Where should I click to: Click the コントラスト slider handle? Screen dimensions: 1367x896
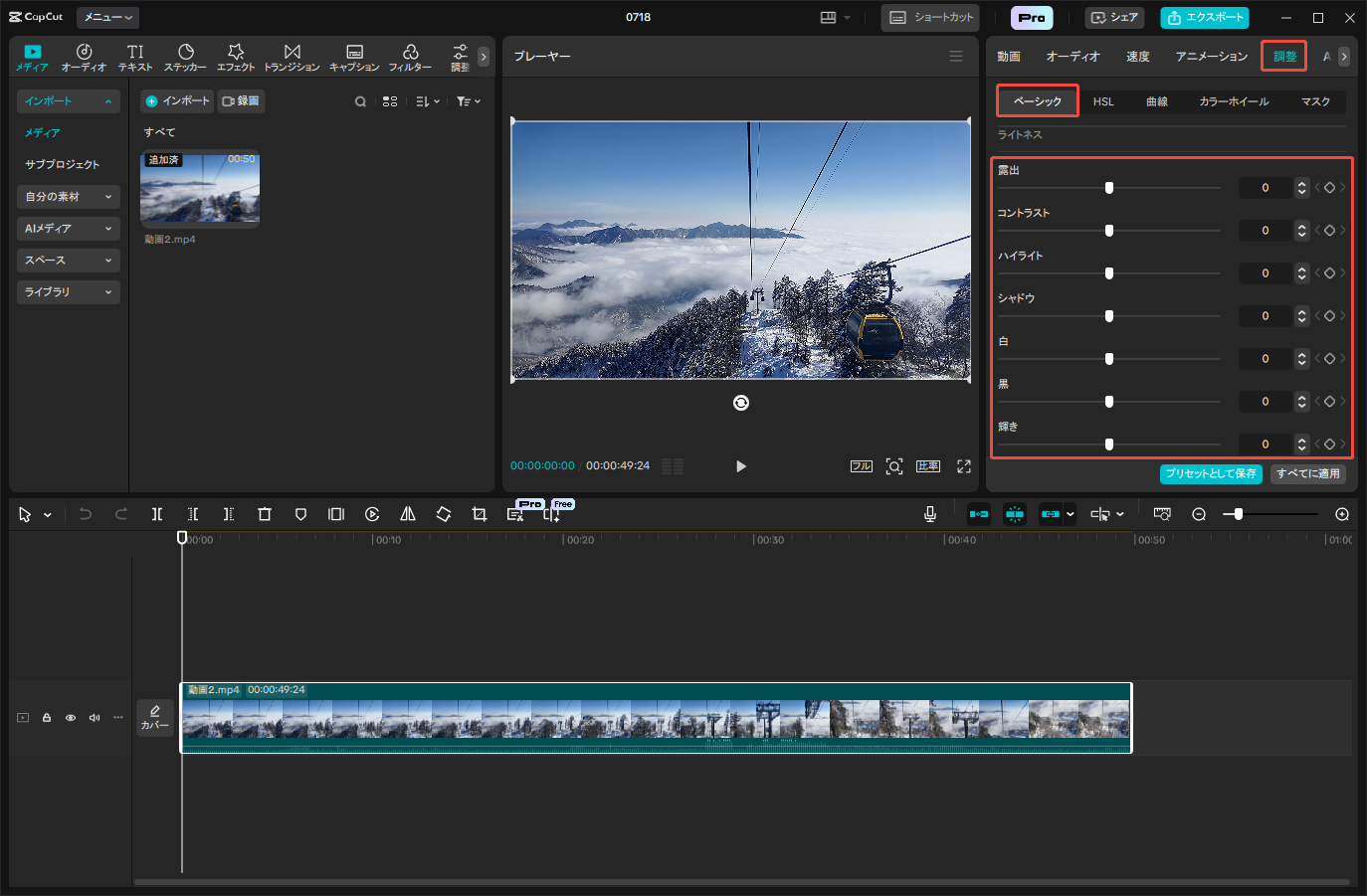(1109, 231)
